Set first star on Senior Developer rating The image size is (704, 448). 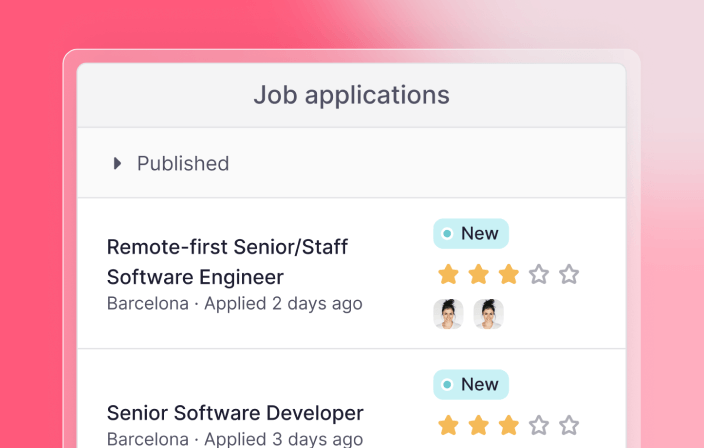449,425
